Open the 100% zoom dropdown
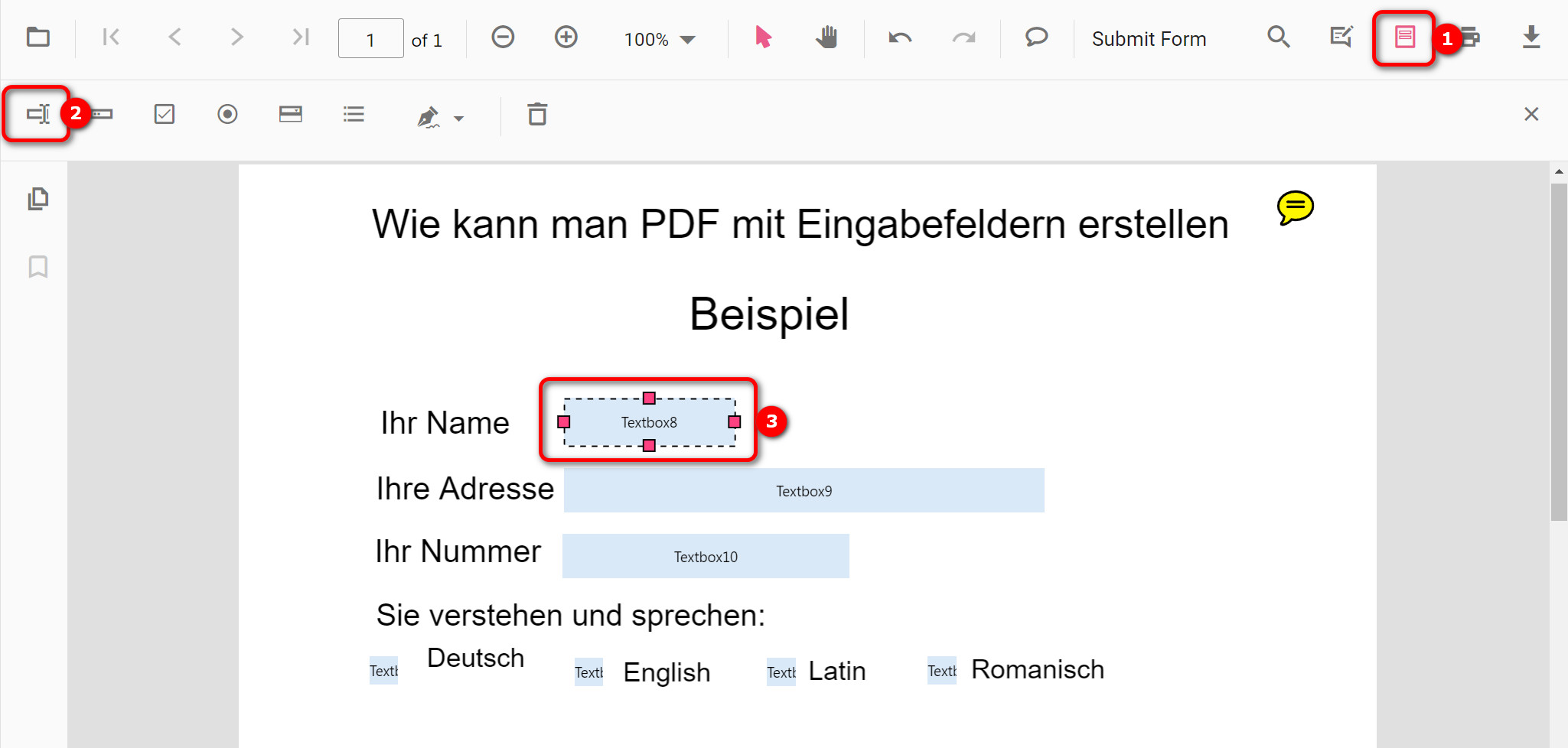Viewport: 1568px width, 748px height. click(660, 39)
